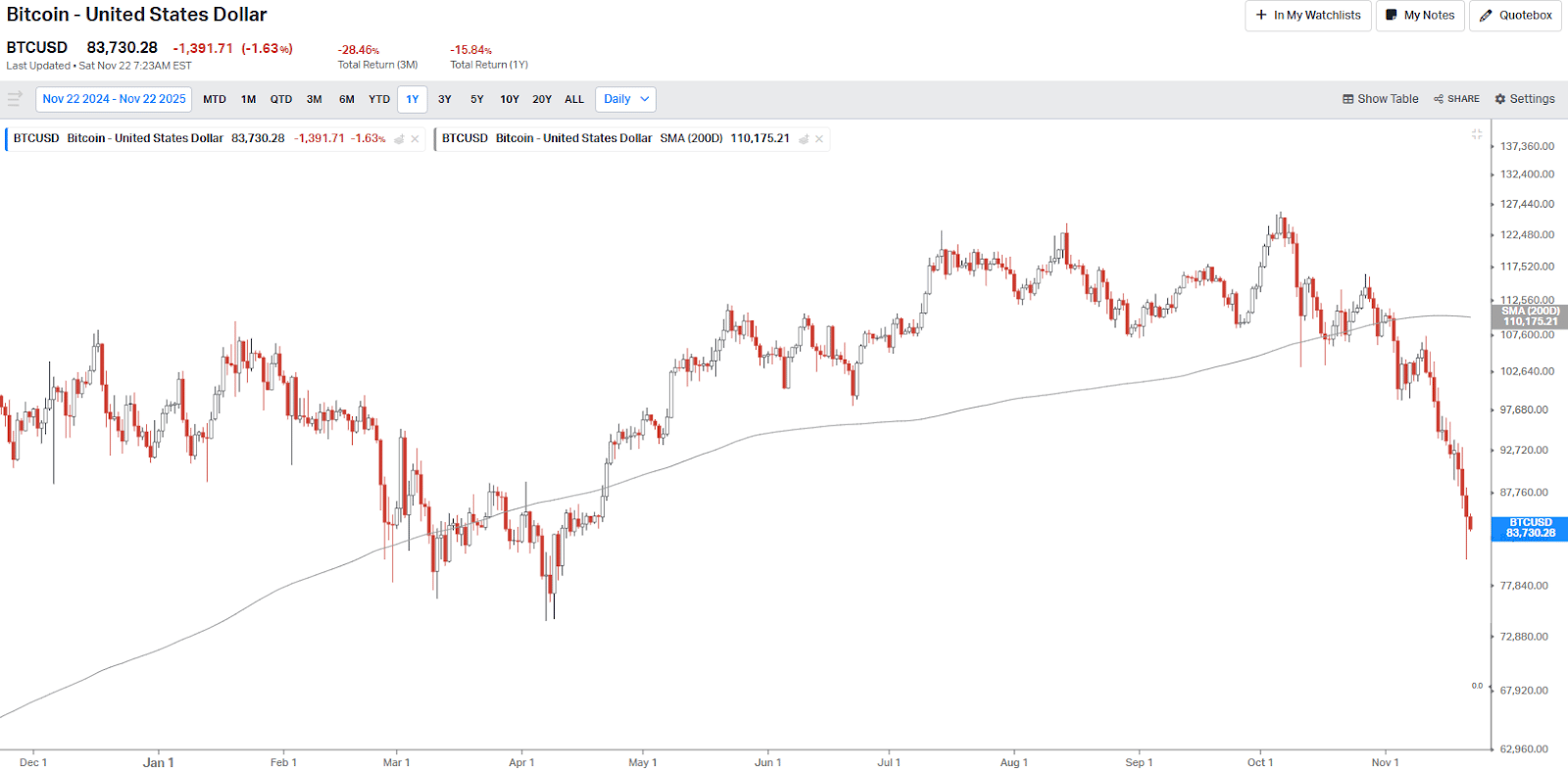Open the chart sidebar panel arrow icon
This screenshot has width=1568, height=772.
(15, 99)
